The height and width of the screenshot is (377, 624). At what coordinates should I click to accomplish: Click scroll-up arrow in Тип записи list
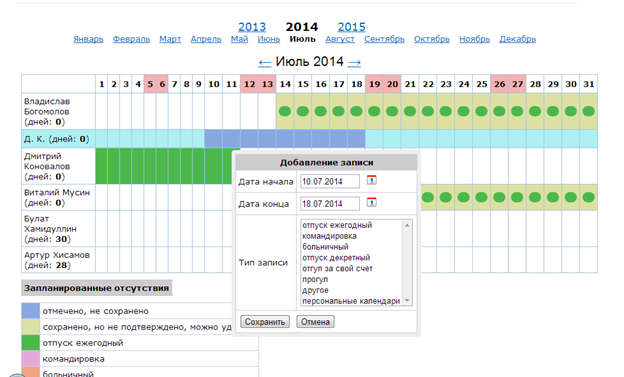[x=407, y=225]
